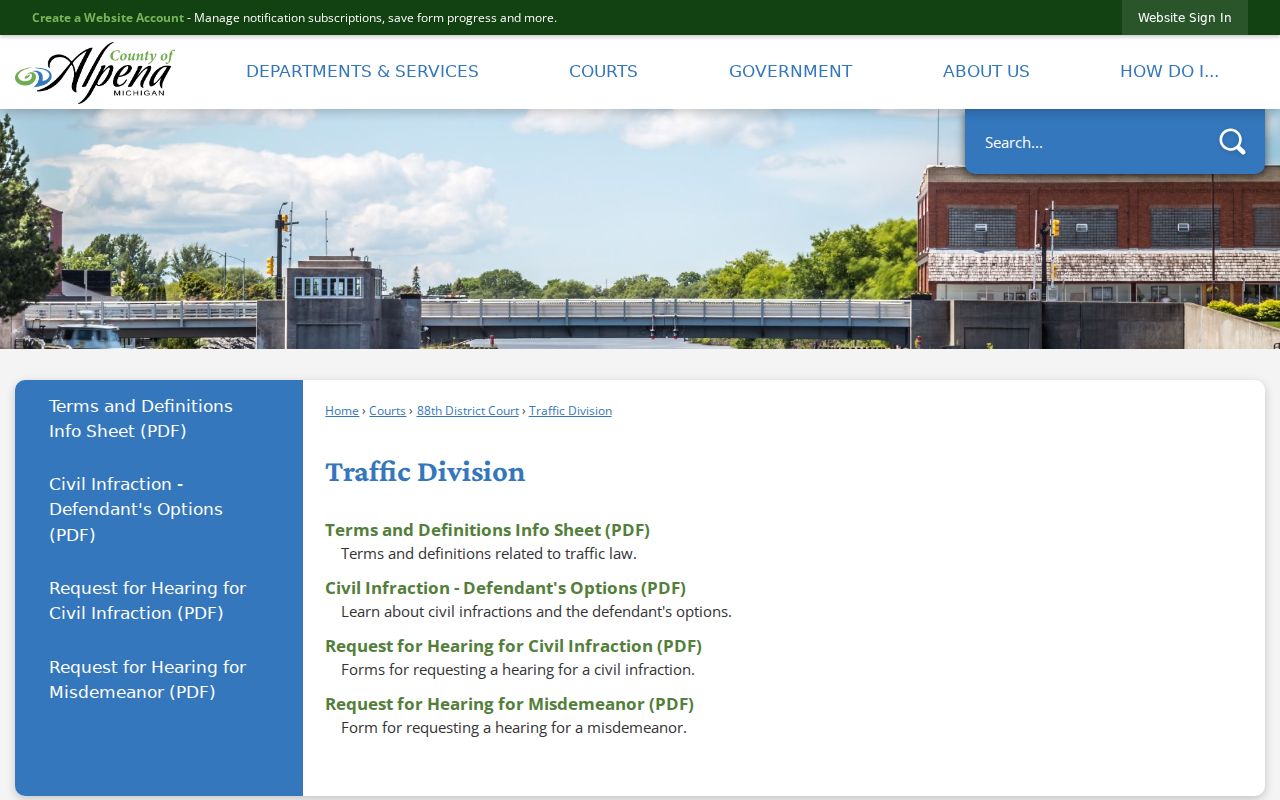Click Traffic Division breadcrumb link
The image size is (1280, 800).
pos(570,411)
